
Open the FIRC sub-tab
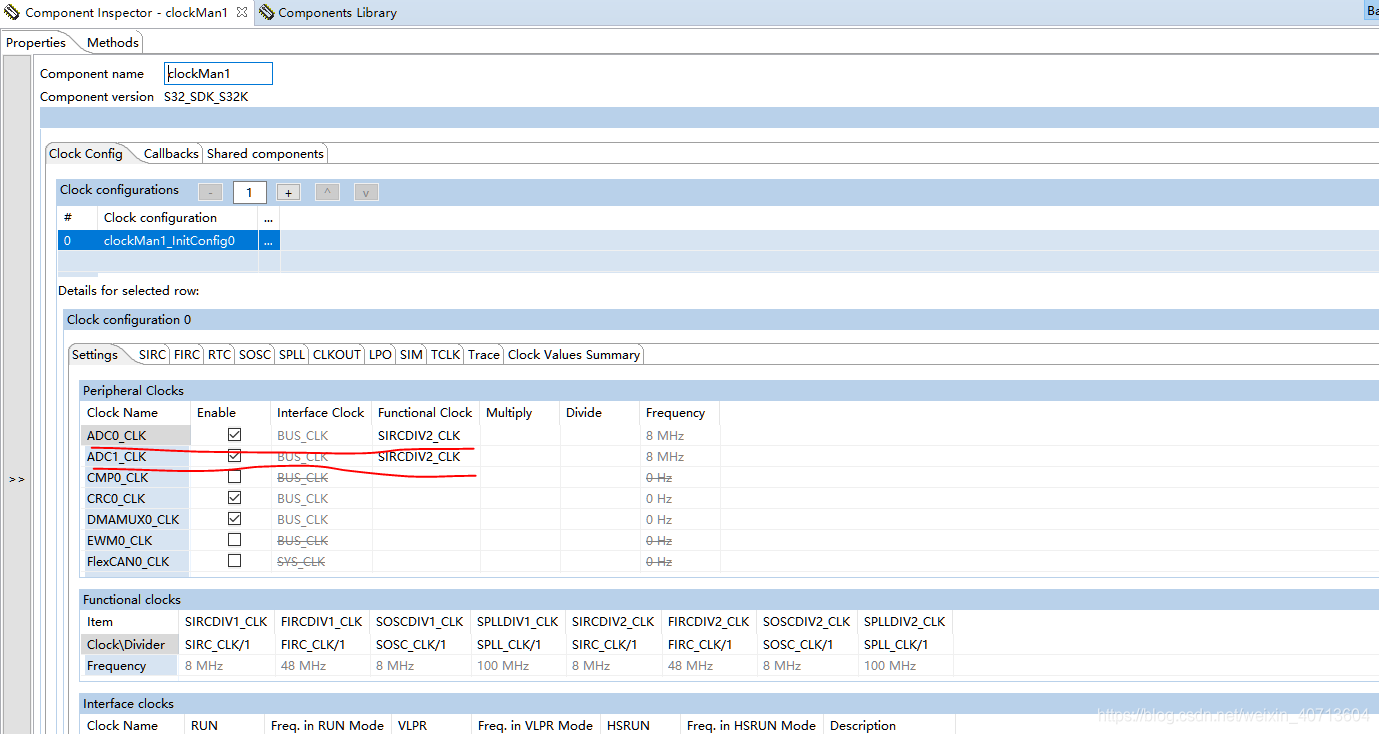pos(186,354)
